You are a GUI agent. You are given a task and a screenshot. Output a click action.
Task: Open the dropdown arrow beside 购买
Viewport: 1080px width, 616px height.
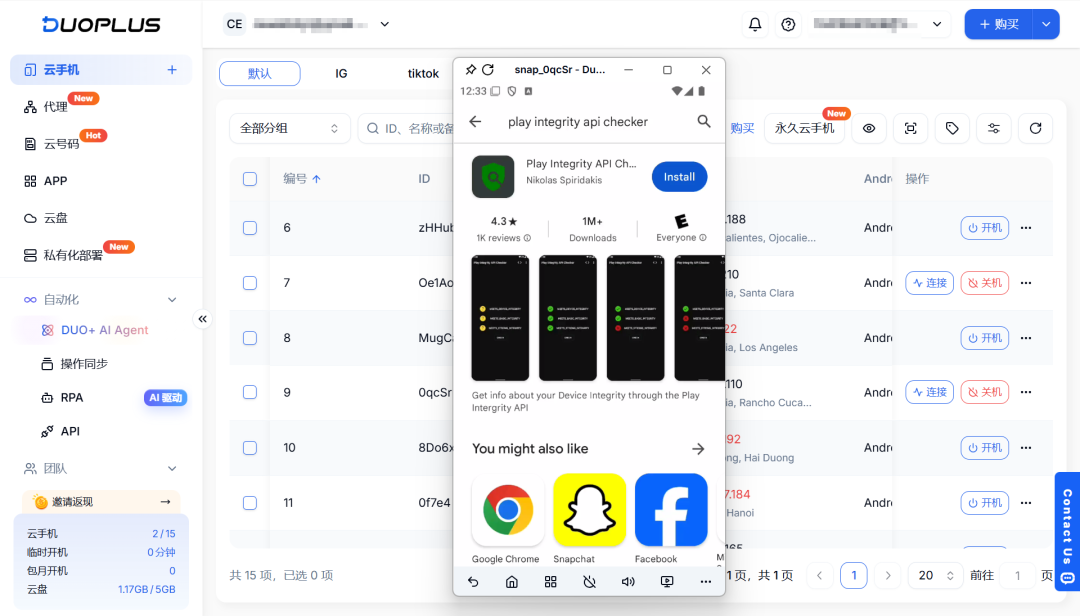pyautogui.click(x=1046, y=24)
